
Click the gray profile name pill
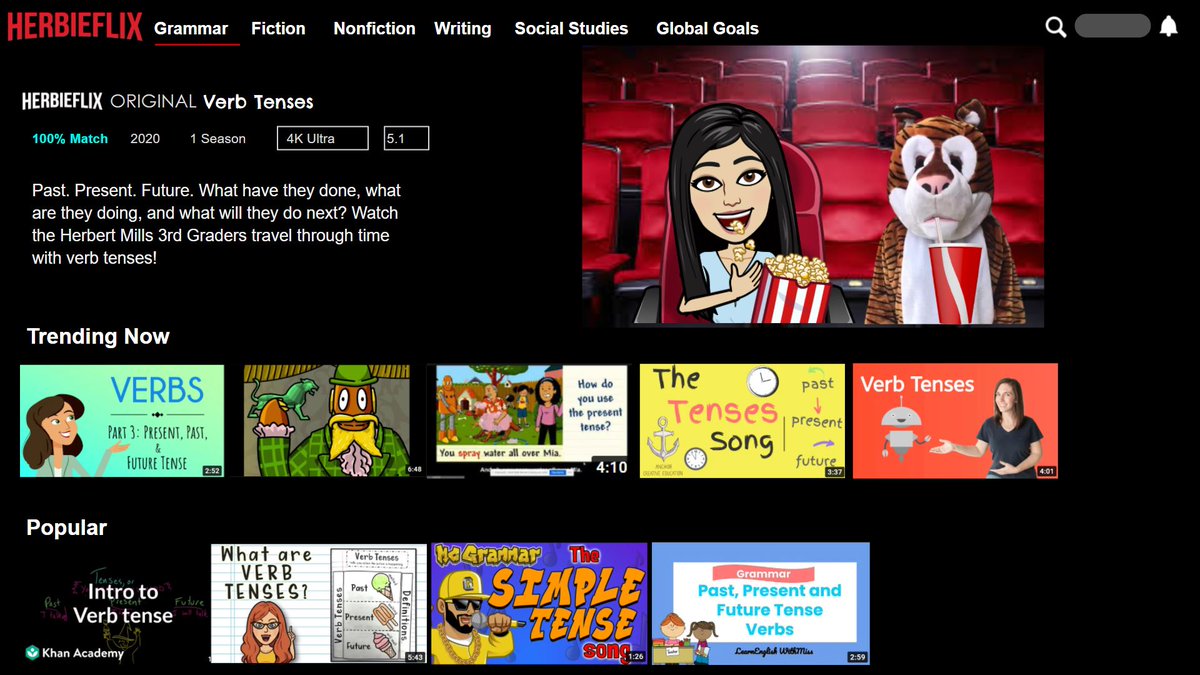1112,26
